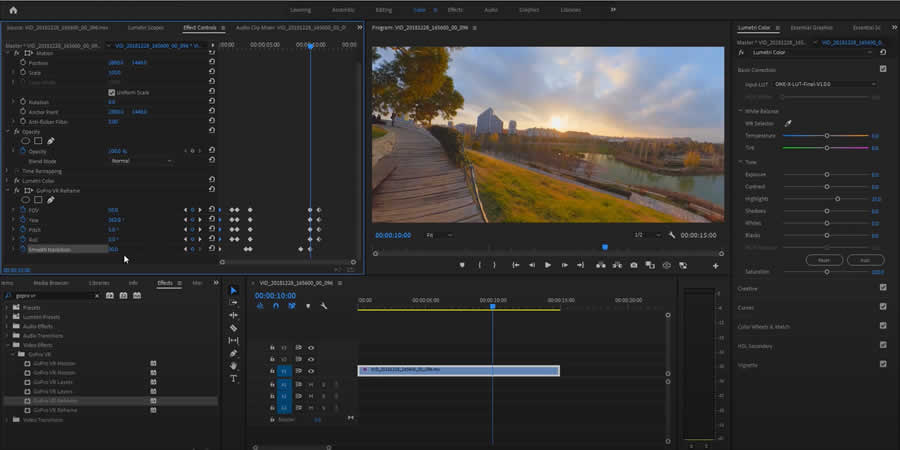The image size is (900, 450).
Task: Pick the Pen tool in the tools panel
Action: click(233, 353)
